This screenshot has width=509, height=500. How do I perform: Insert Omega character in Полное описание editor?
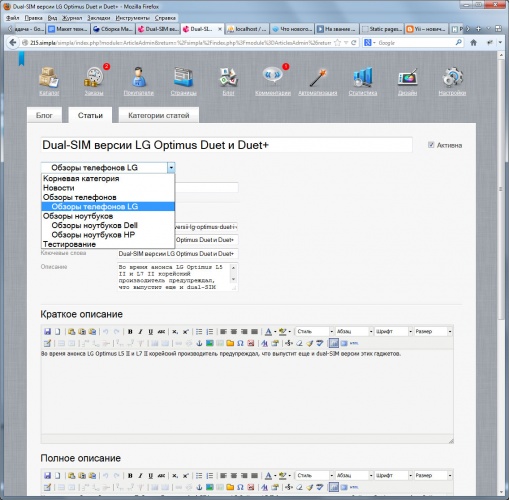240,487
